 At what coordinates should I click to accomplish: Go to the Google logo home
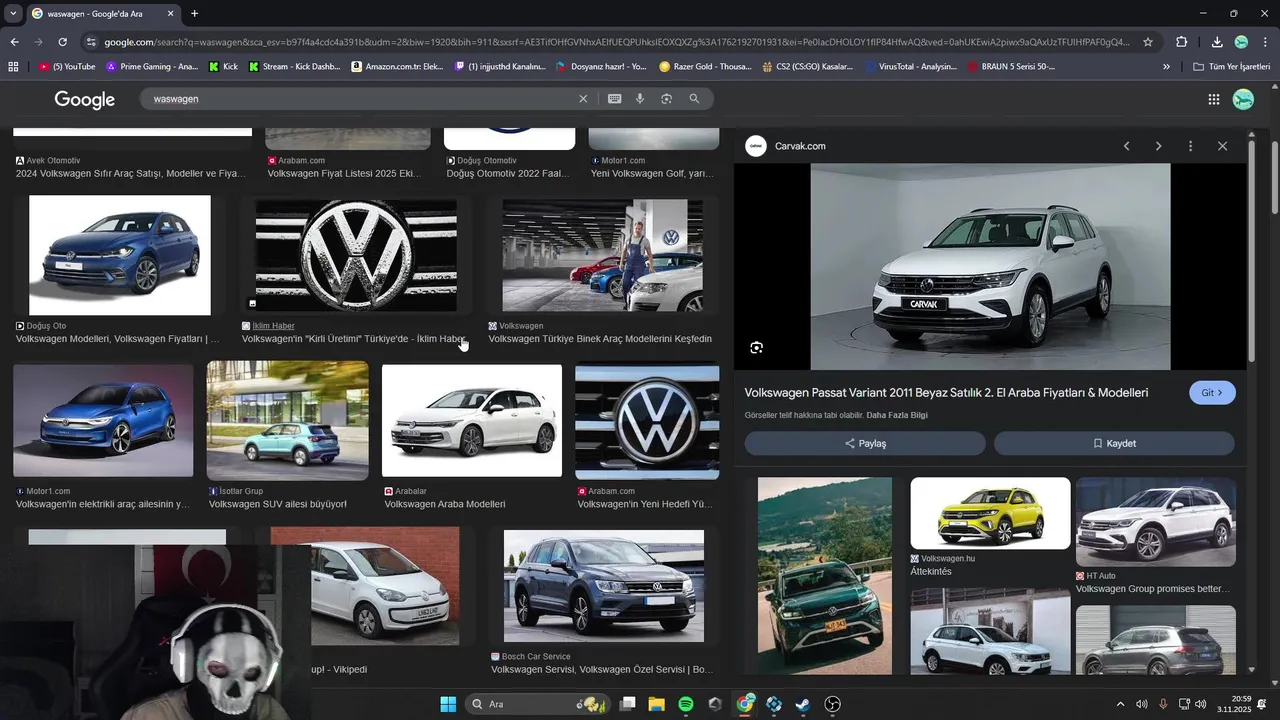[85, 99]
